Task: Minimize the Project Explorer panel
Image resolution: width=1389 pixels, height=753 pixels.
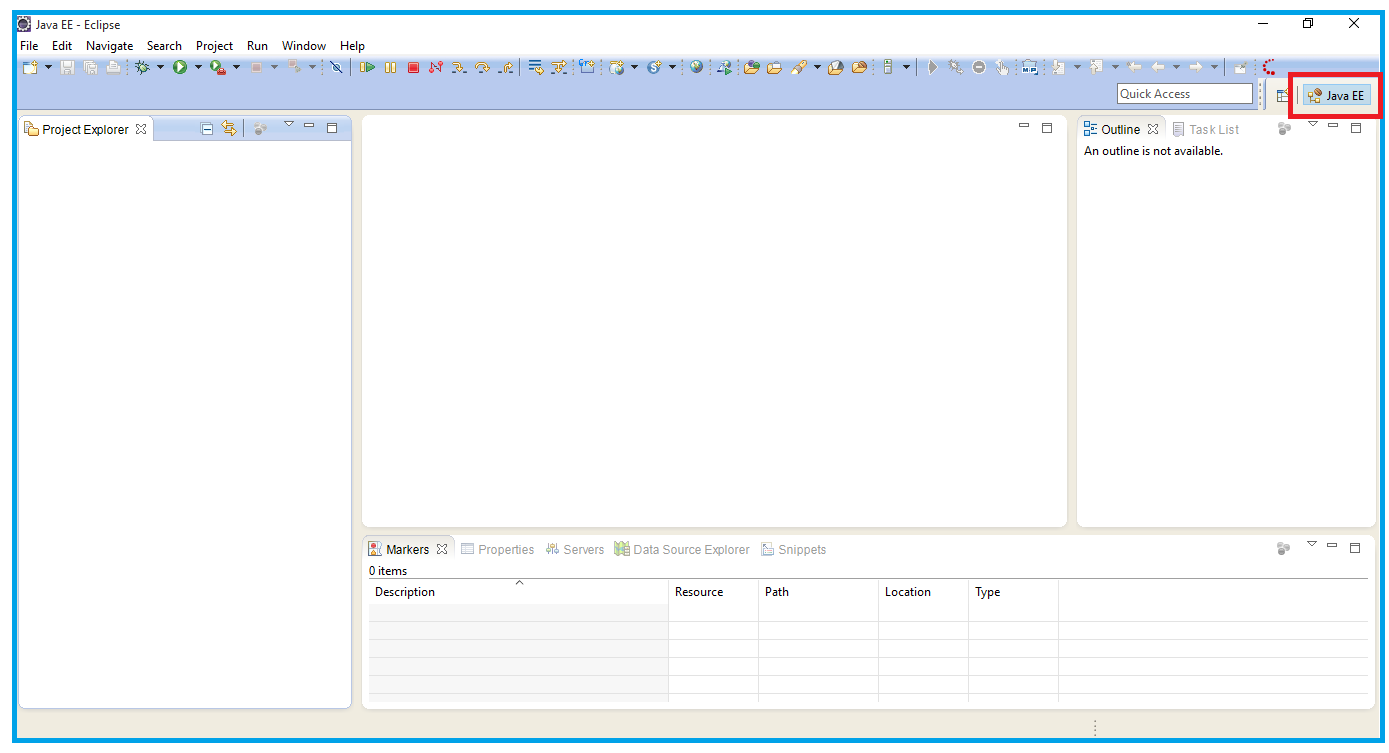Action: pos(309,126)
